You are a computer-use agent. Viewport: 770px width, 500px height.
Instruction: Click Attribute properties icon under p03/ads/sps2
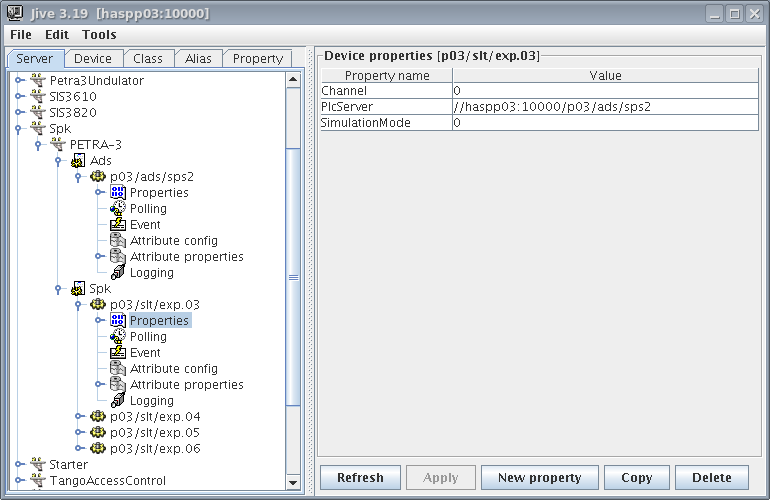point(118,256)
